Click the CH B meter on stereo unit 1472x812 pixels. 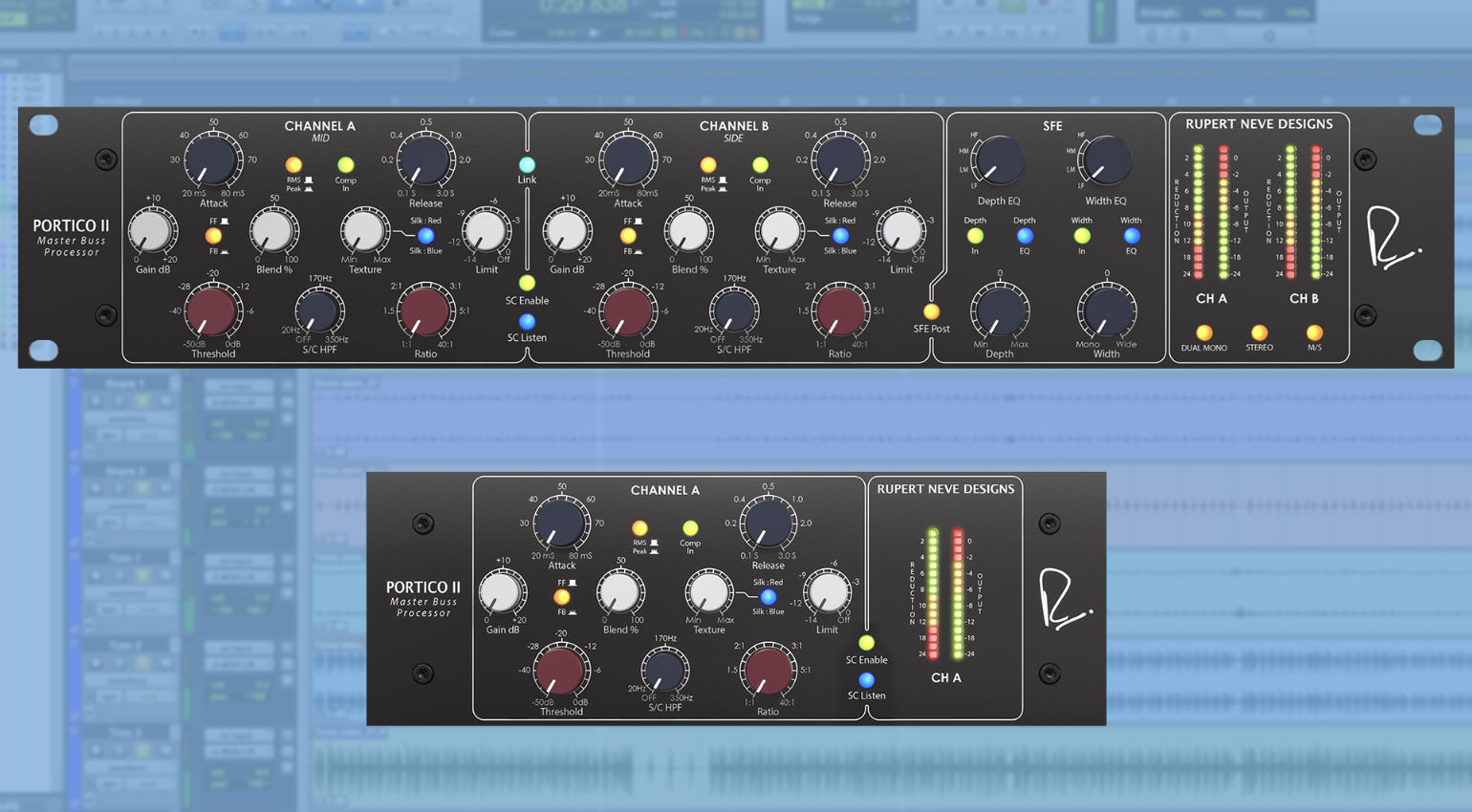click(1304, 212)
